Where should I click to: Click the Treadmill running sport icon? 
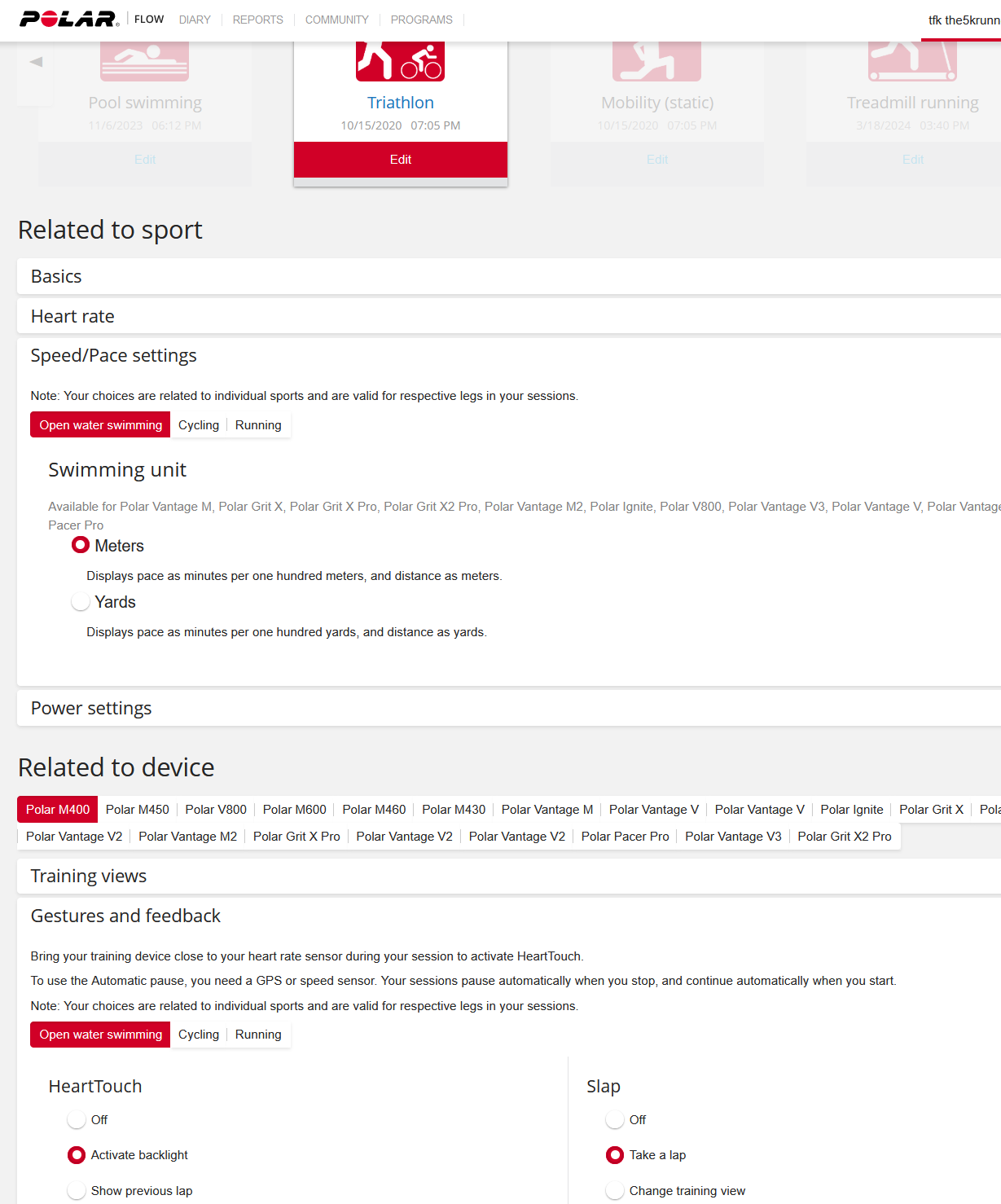click(912, 62)
